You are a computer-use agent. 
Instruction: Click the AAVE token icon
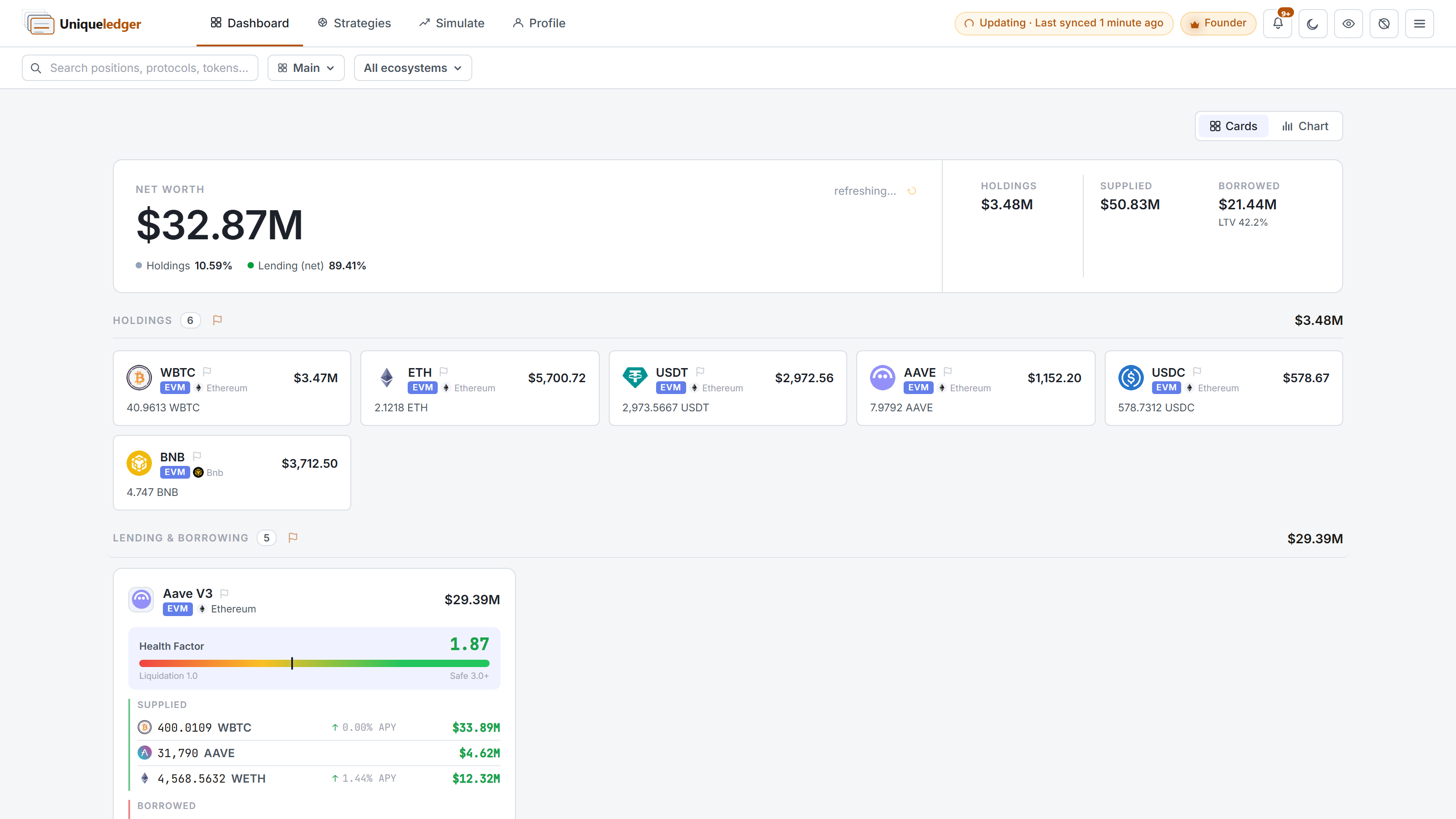pyautogui.click(x=882, y=378)
